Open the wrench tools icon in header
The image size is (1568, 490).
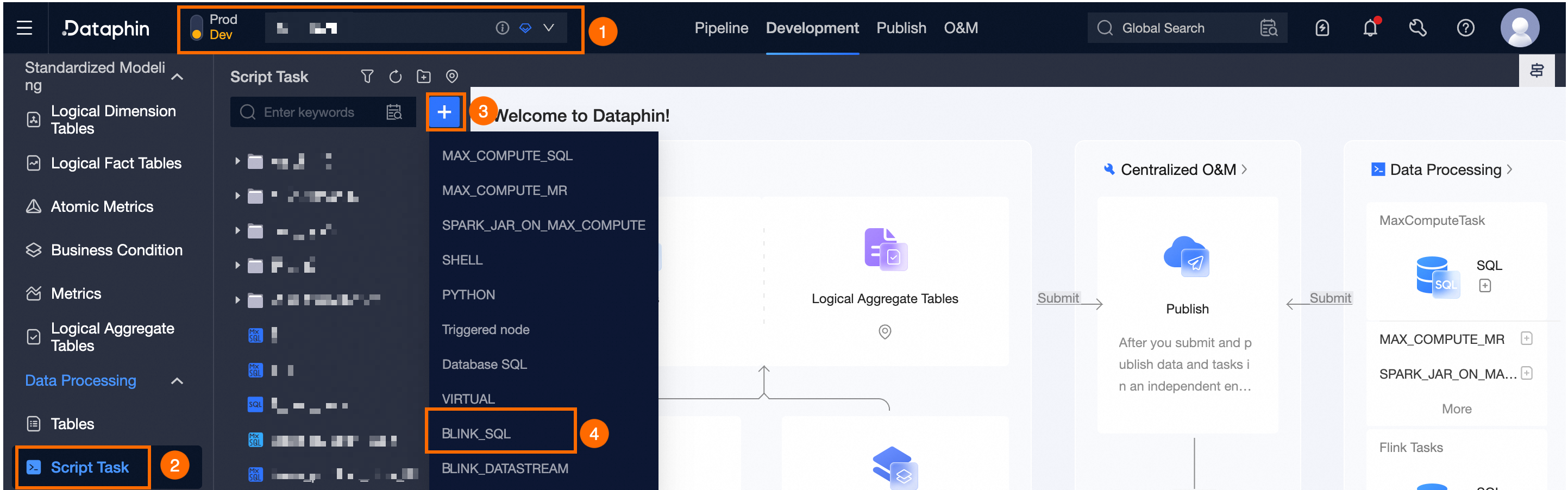(x=1418, y=28)
